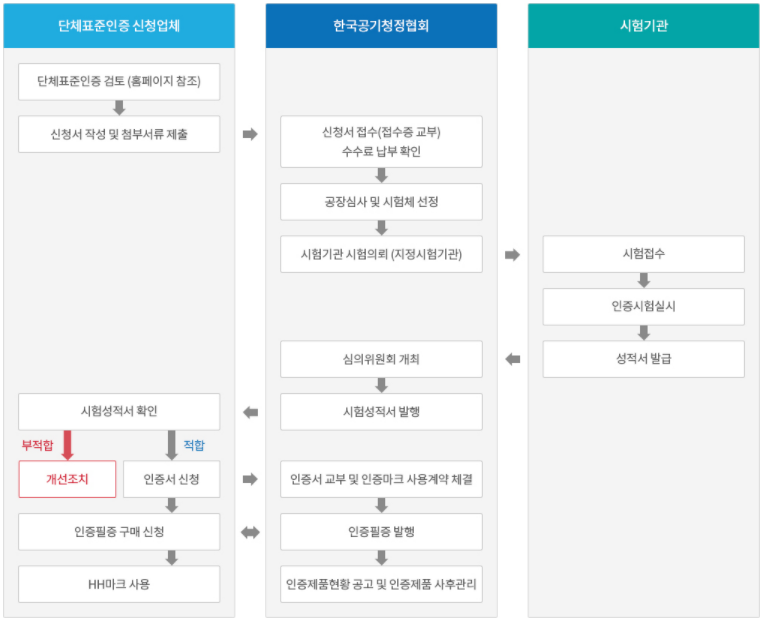765x623 pixels.
Task: Click the down arrow below 공장심사 및 시험체 선정
Action: coord(382,228)
